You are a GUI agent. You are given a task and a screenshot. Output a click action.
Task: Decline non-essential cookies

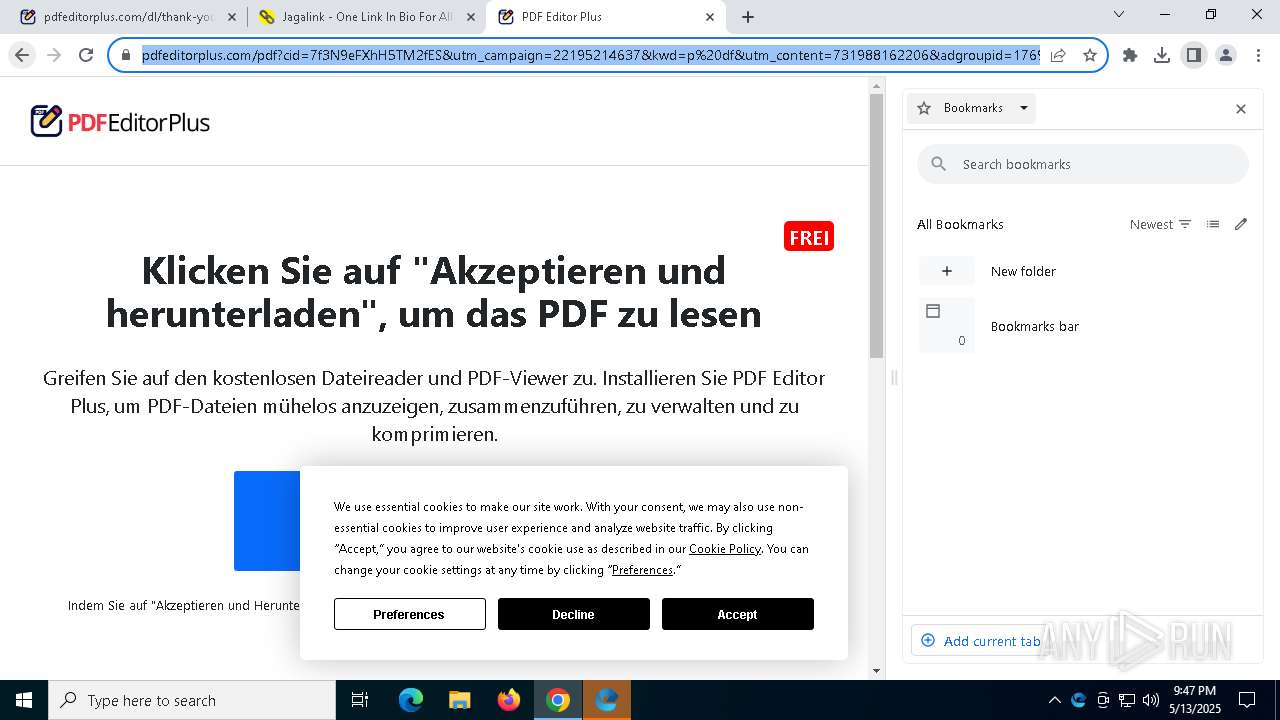click(x=573, y=614)
